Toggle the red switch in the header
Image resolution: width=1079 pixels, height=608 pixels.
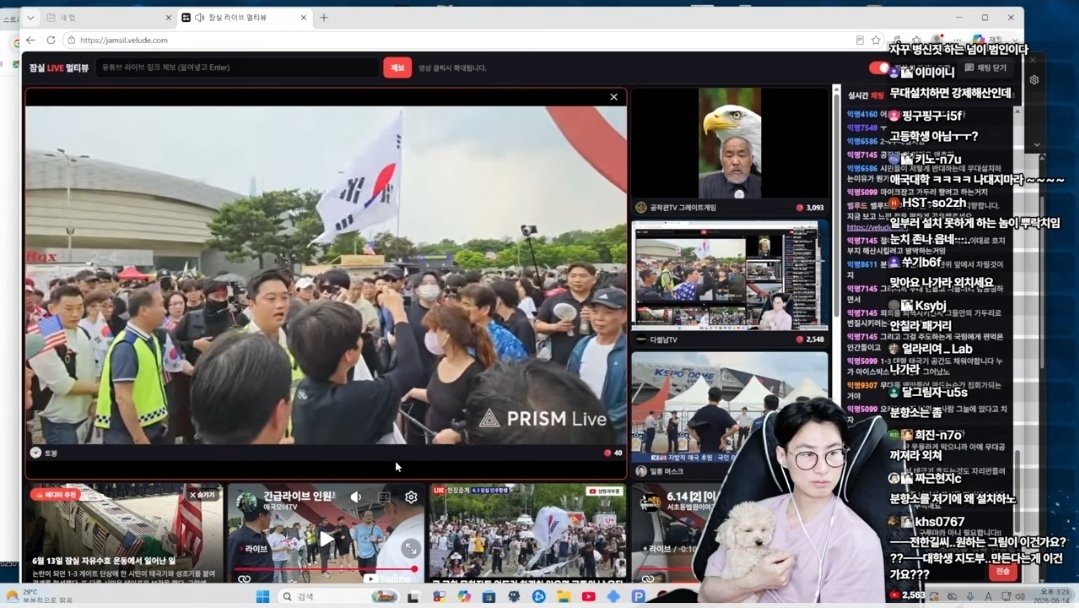879,67
